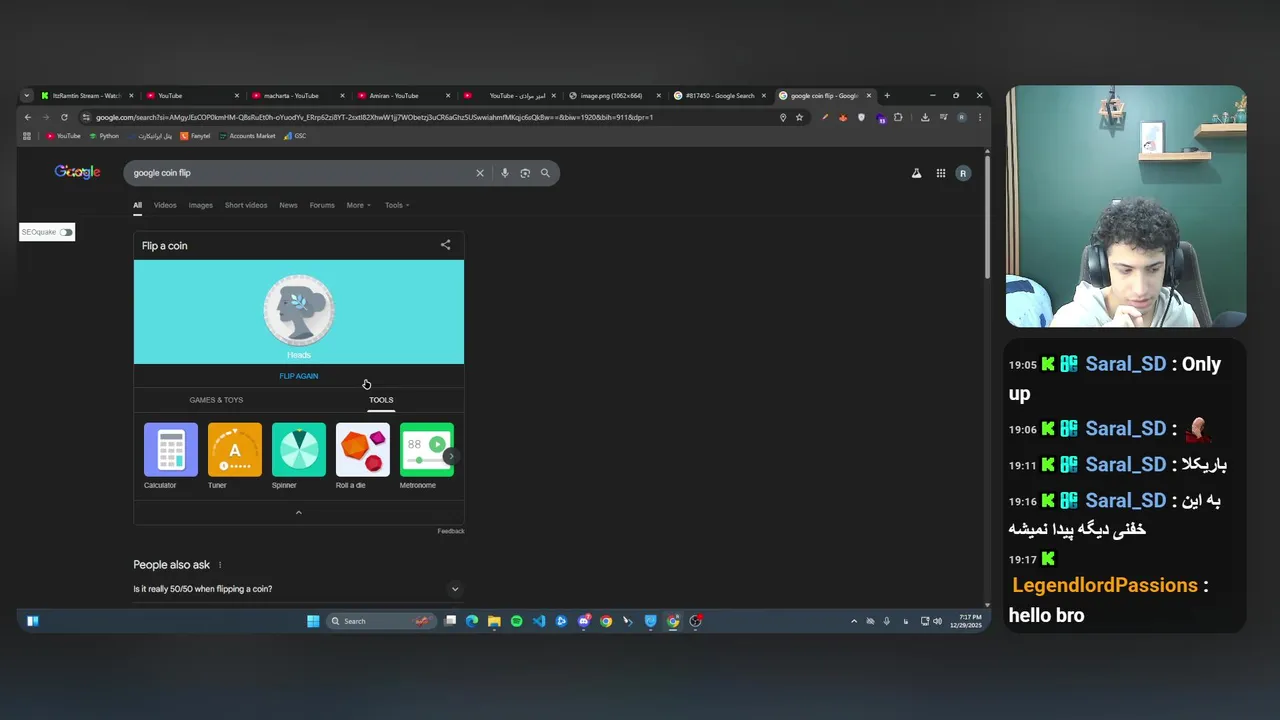
Task: Open browser extensions puzzle icon
Action: [898, 117]
